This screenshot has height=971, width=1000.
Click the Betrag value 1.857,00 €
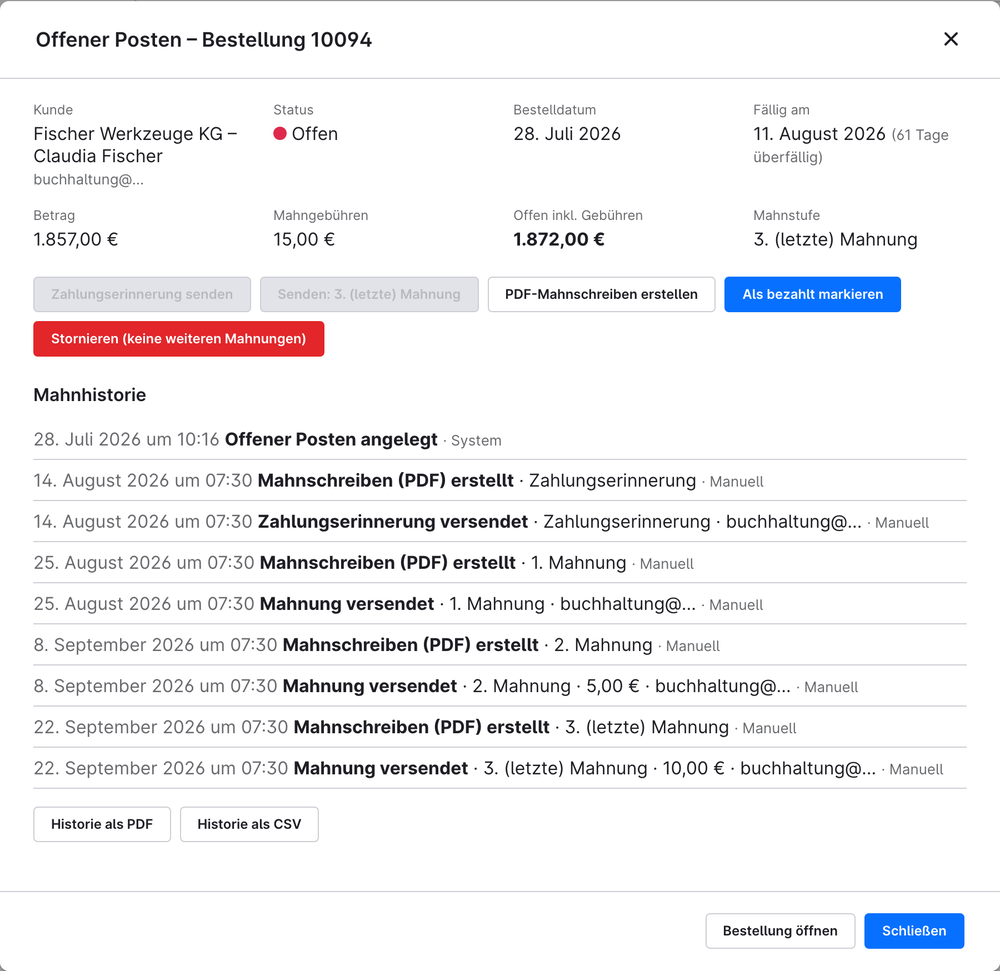75,240
